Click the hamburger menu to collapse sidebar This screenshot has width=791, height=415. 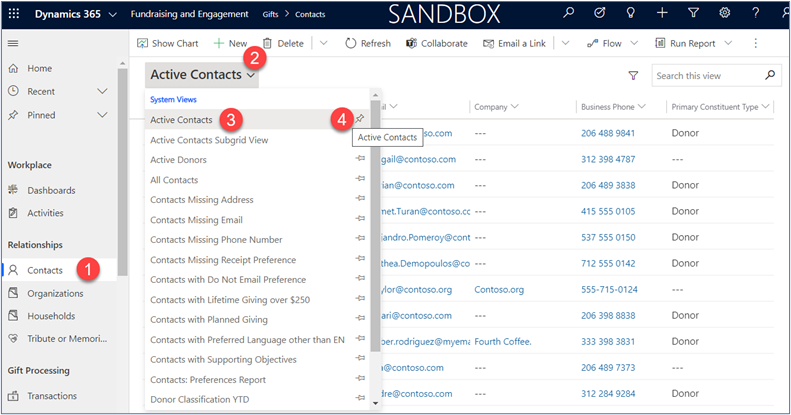click(x=13, y=44)
